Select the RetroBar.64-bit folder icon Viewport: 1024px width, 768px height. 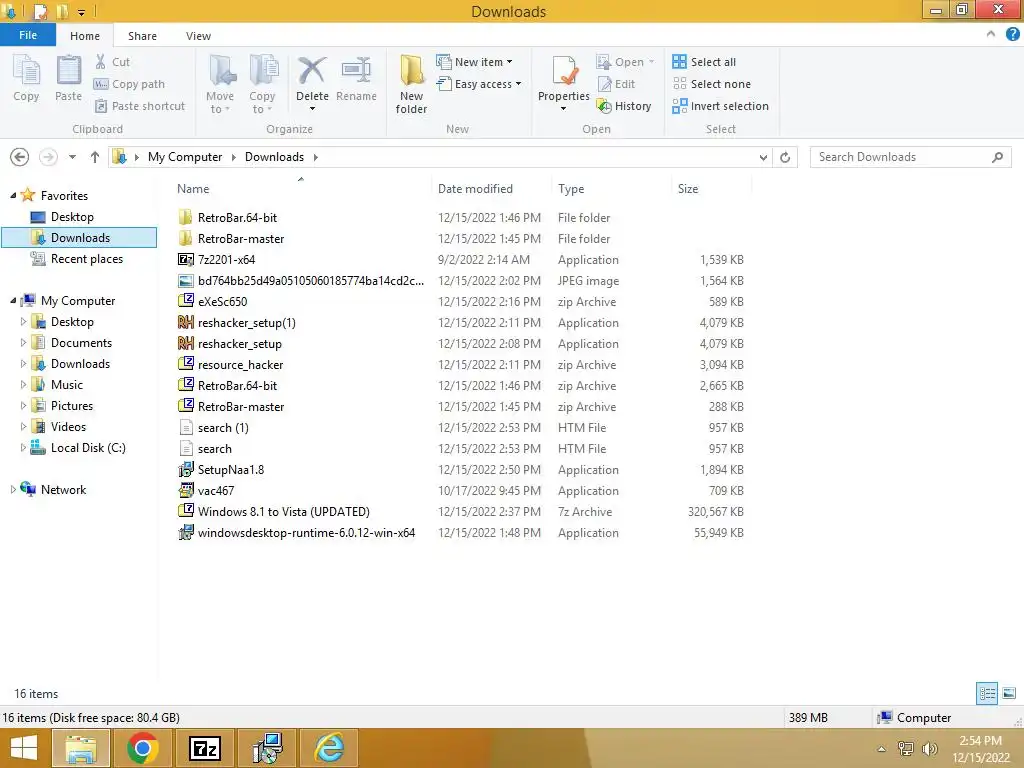pyautogui.click(x=185, y=217)
